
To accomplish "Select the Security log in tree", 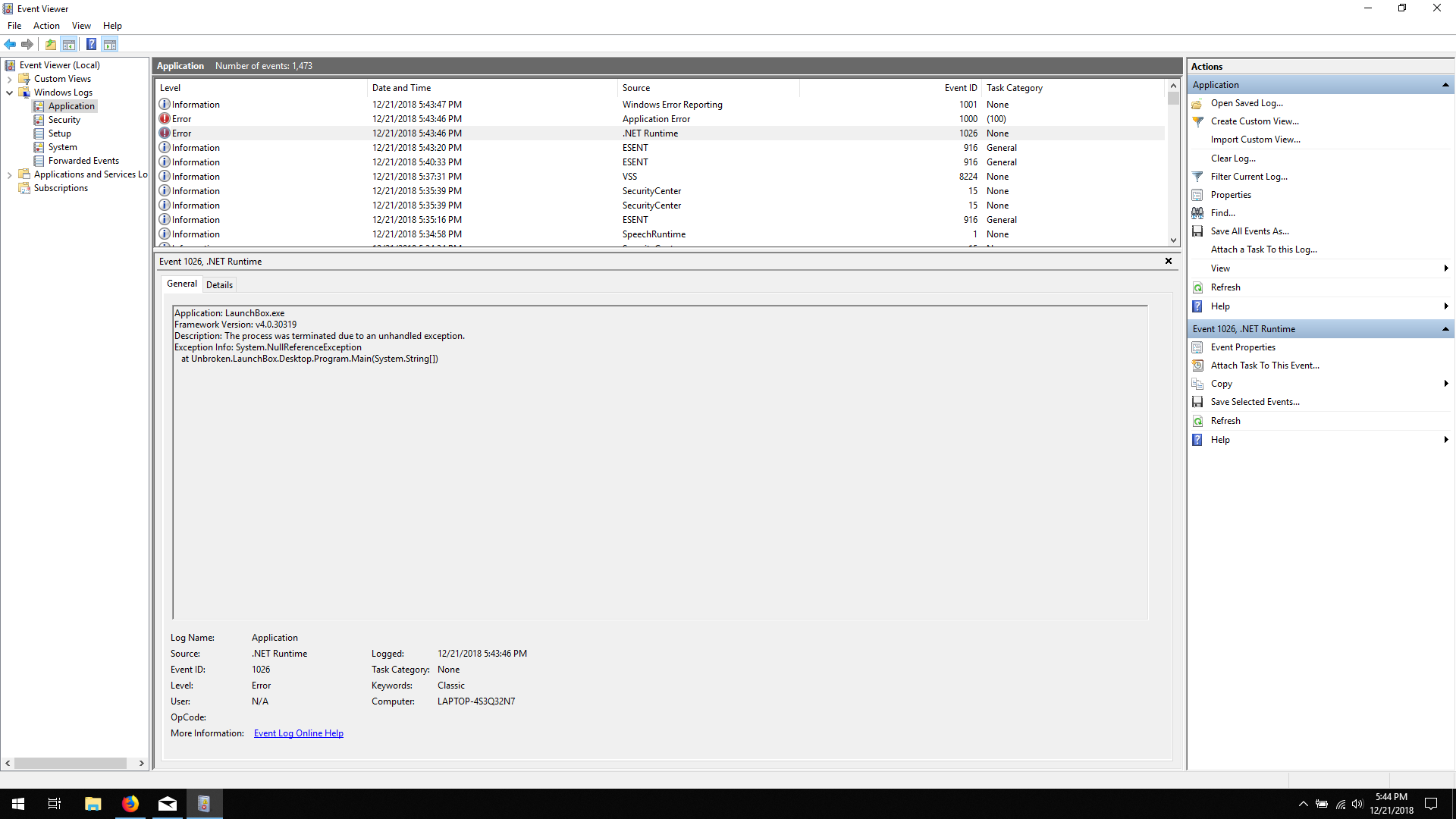I will (x=64, y=120).
